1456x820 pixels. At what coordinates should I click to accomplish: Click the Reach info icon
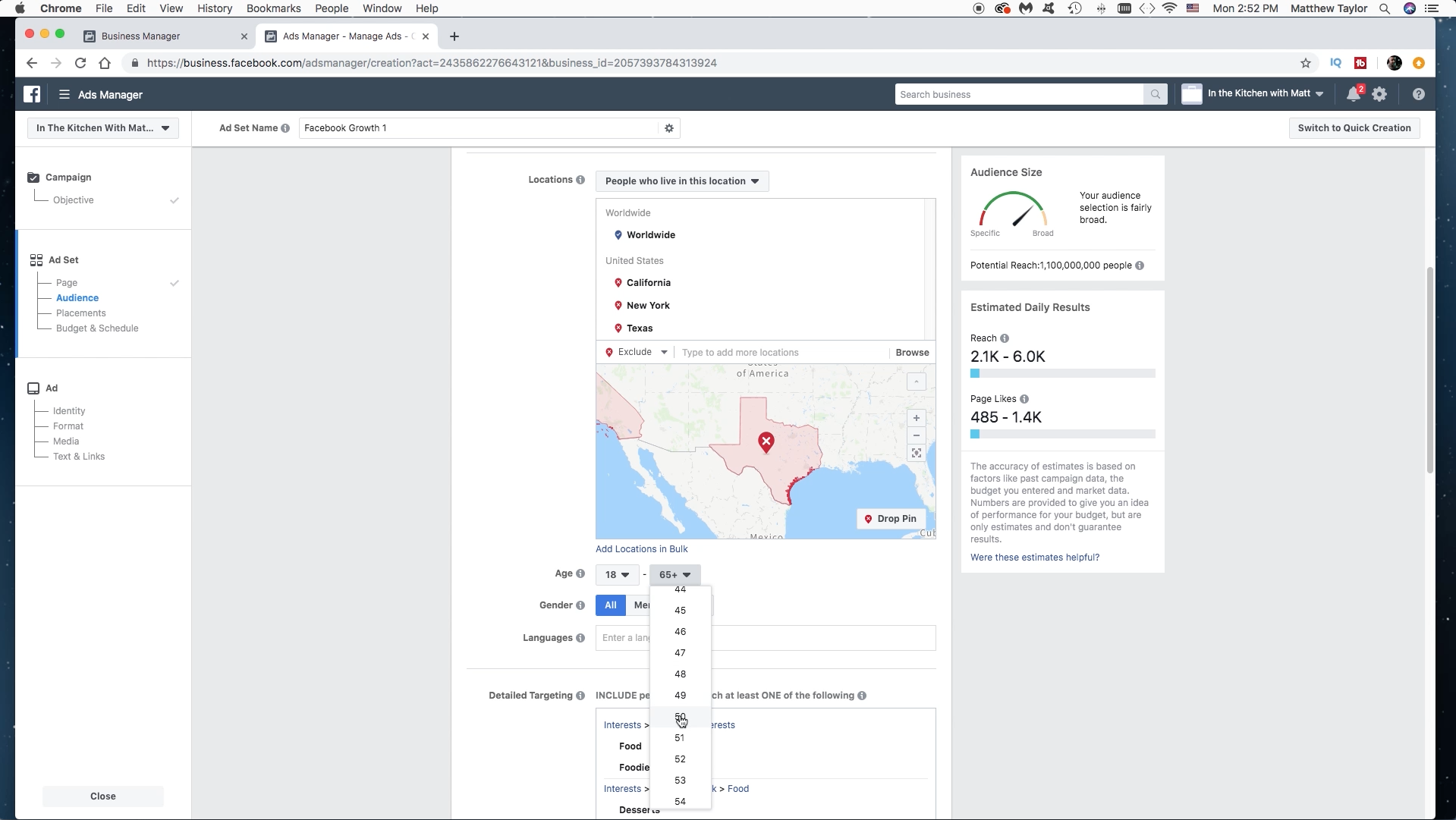(x=1005, y=338)
